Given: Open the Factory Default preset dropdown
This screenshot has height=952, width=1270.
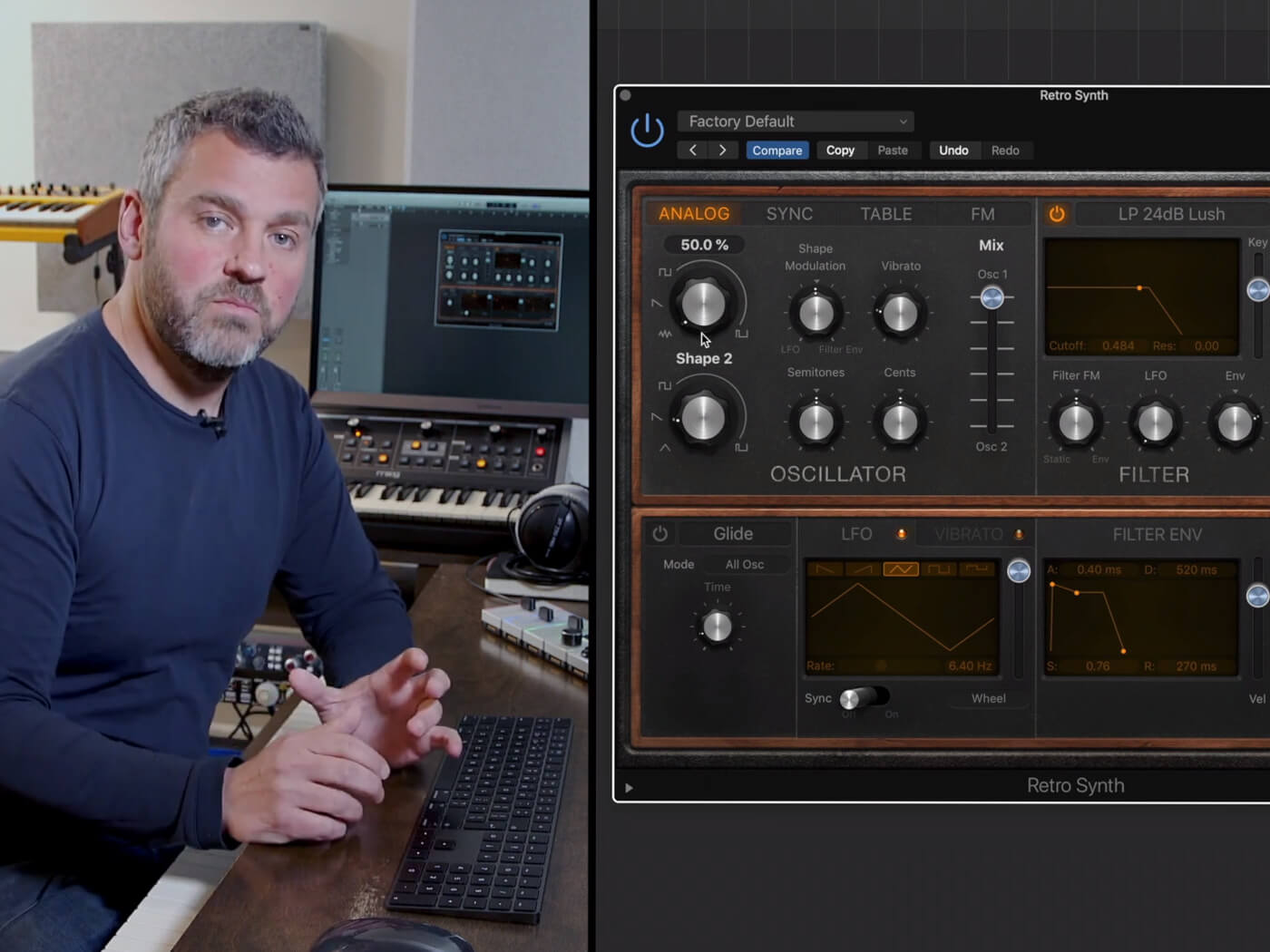Looking at the screenshot, I should pos(795,121).
